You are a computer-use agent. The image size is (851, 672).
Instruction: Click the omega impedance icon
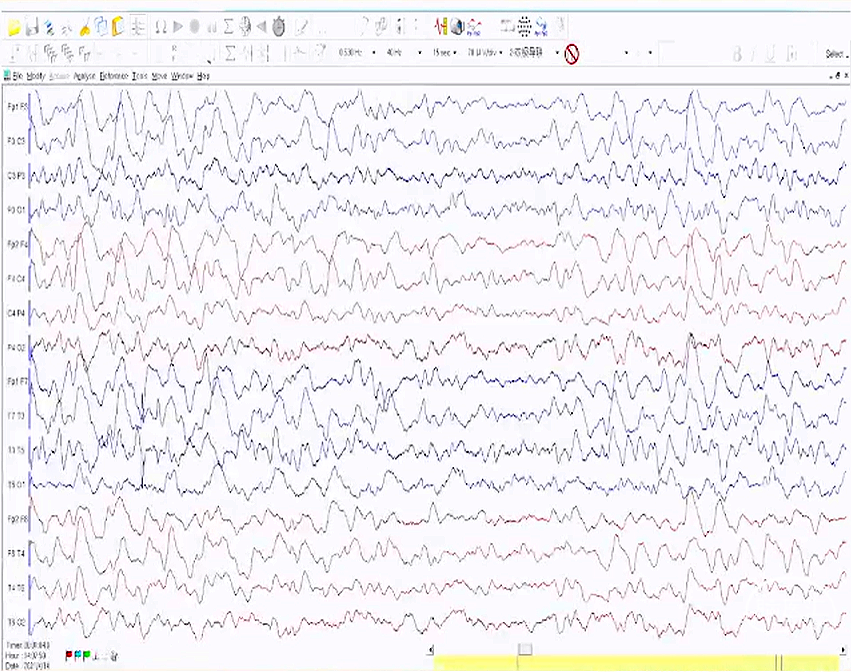[x=160, y=27]
